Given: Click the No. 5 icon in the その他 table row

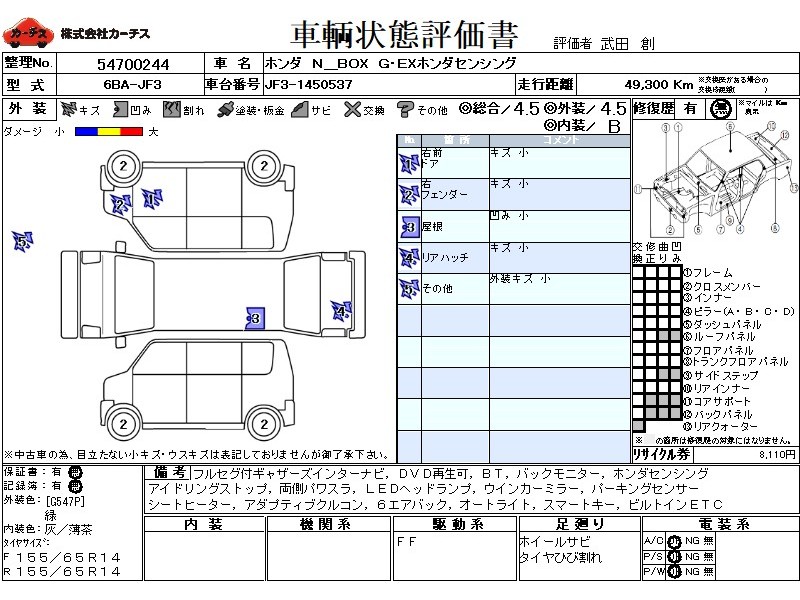Looking at the screenshot, I should (409, 289).
